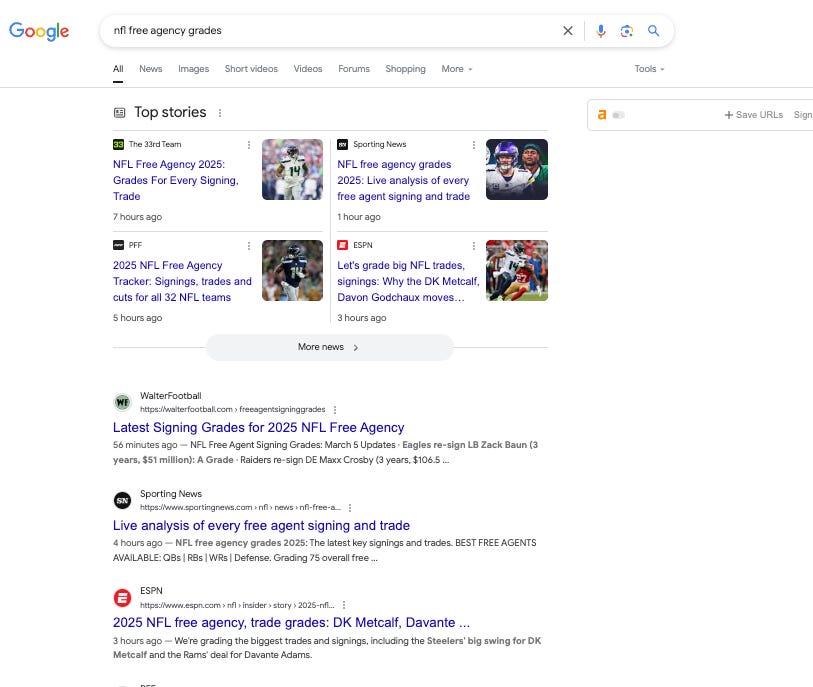The height and width of the screenshot is (687, 813).
Task: Open three-dot menu beside espn.com URL
Action: point(344,605)
